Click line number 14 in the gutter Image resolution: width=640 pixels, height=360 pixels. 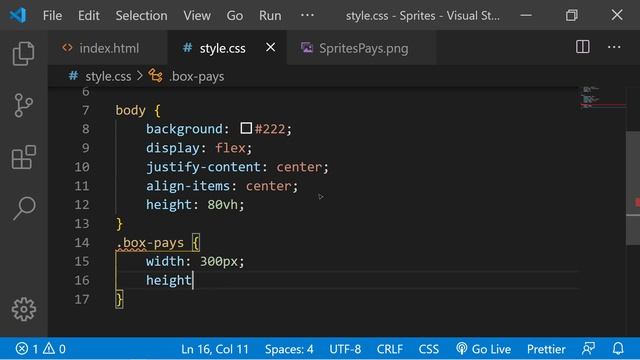point(82,242)
